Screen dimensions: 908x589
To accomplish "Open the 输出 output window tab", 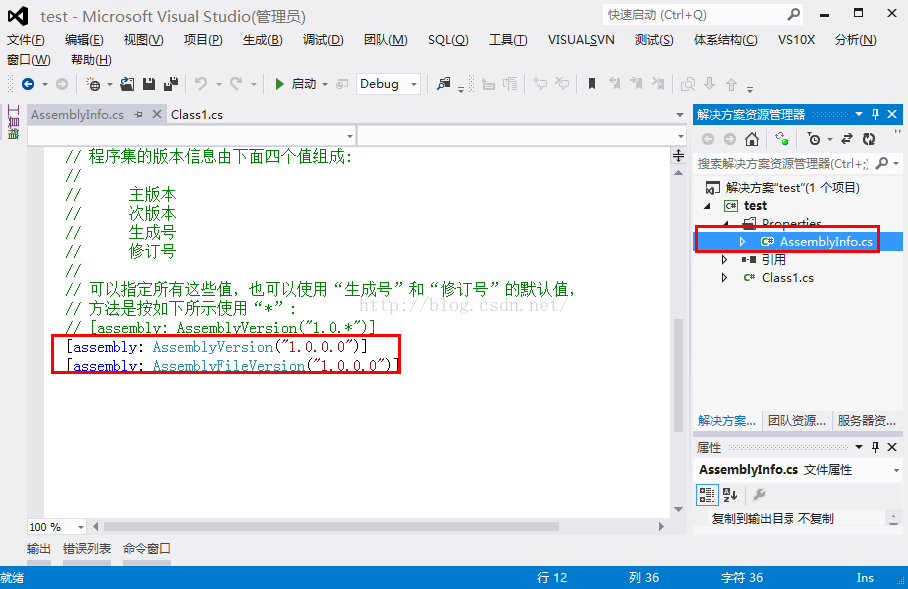I will tap(39, 548).
